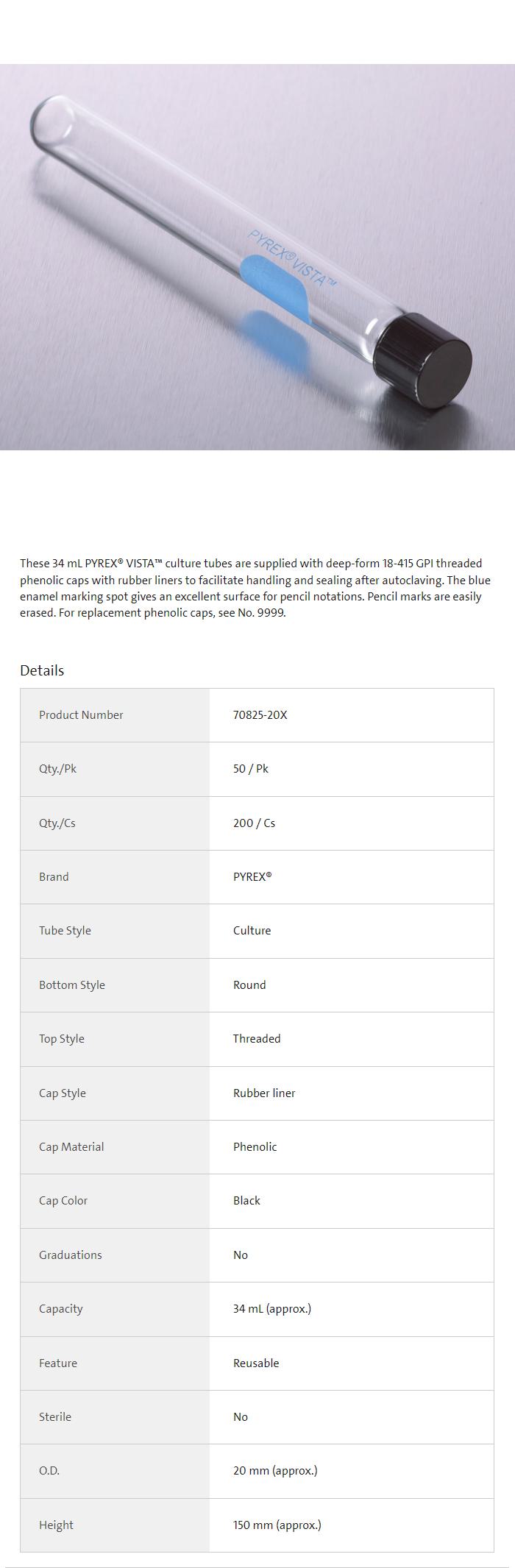Click the Product Number row label
This screenshot has height=1568, width=515.
[81, 715]
